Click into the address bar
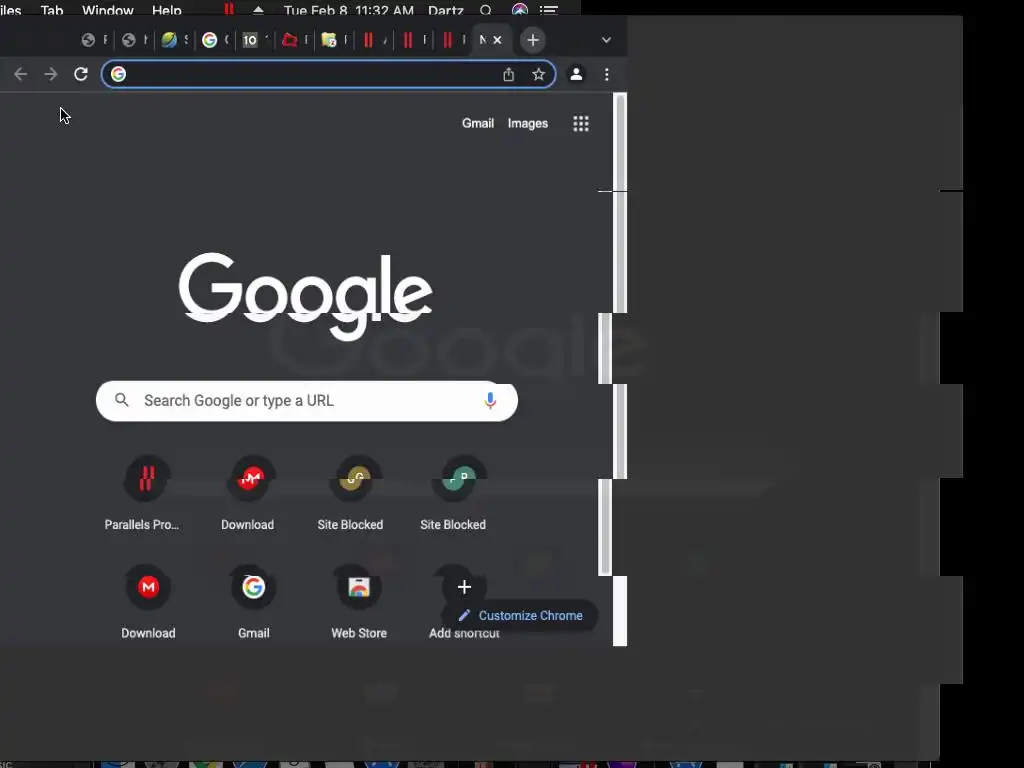 [x=328, y=74]
